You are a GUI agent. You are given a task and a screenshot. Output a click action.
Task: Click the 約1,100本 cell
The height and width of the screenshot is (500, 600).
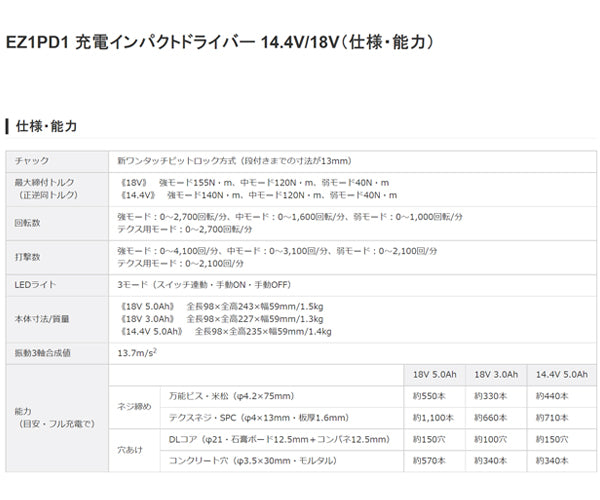coord(433,418)
